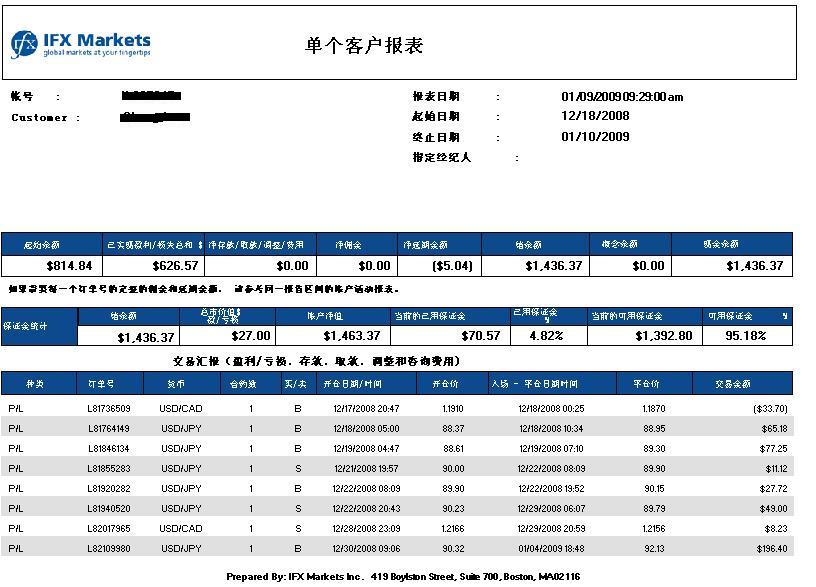Click used margin percentage 4.82%
816x587 pixels.
point(546,336)
